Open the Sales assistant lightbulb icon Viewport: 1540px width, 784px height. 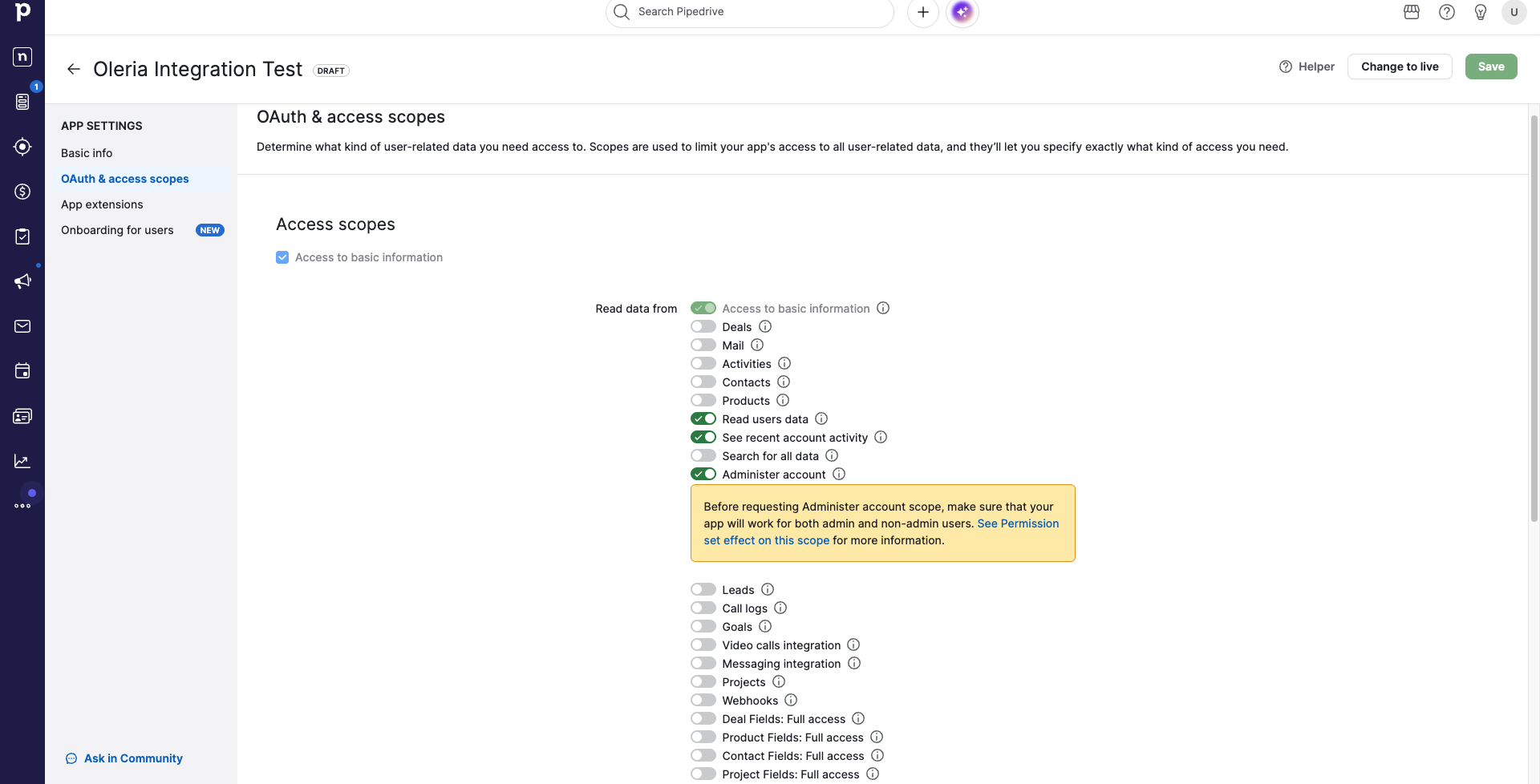[x=1481, y=12]
